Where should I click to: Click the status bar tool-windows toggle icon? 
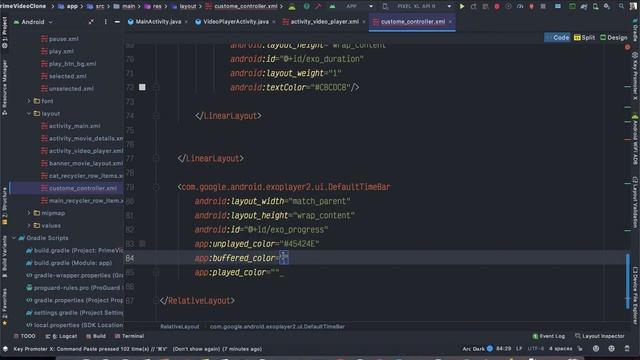click(x=5, y=349)
